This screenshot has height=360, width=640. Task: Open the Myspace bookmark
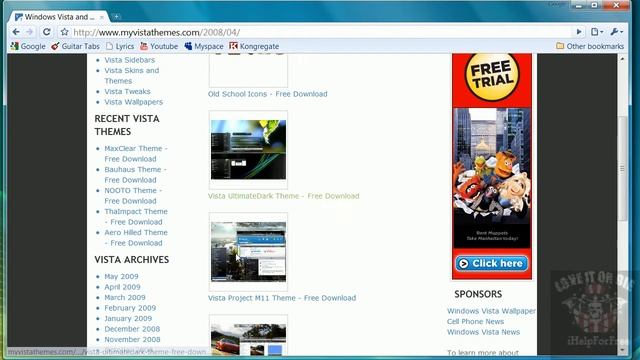204,47
